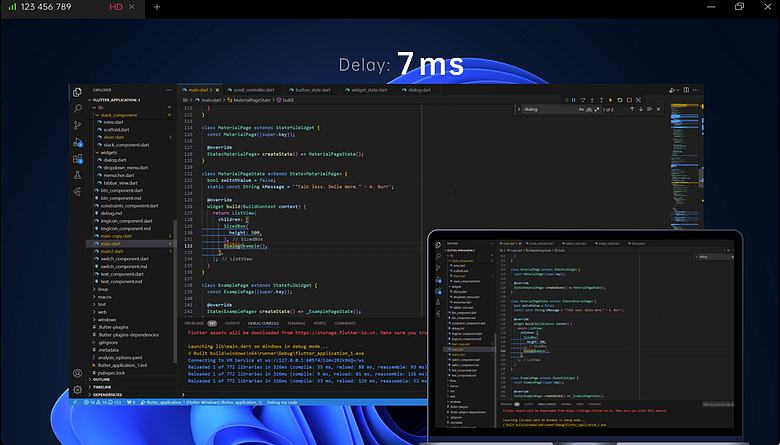Open the widget inspector debug toolbar icon
The width and height of the screenshot is (780, 445).
point(639,100)
